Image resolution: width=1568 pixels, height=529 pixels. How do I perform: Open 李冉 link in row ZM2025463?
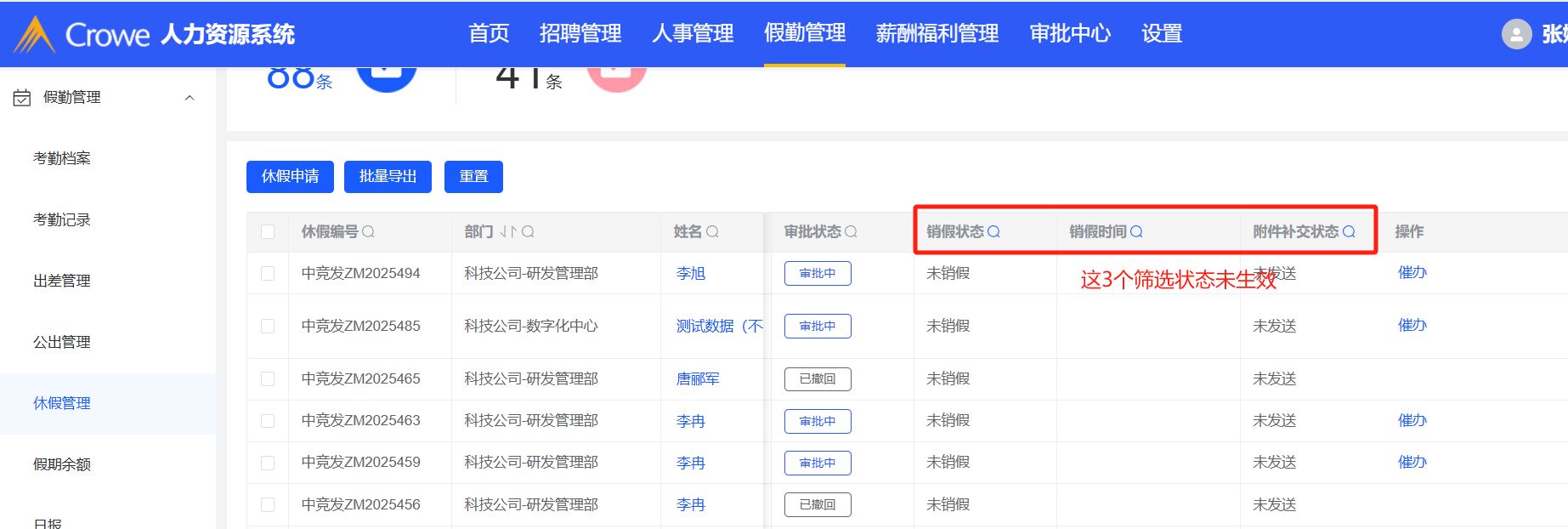click(x=691, y=421)
